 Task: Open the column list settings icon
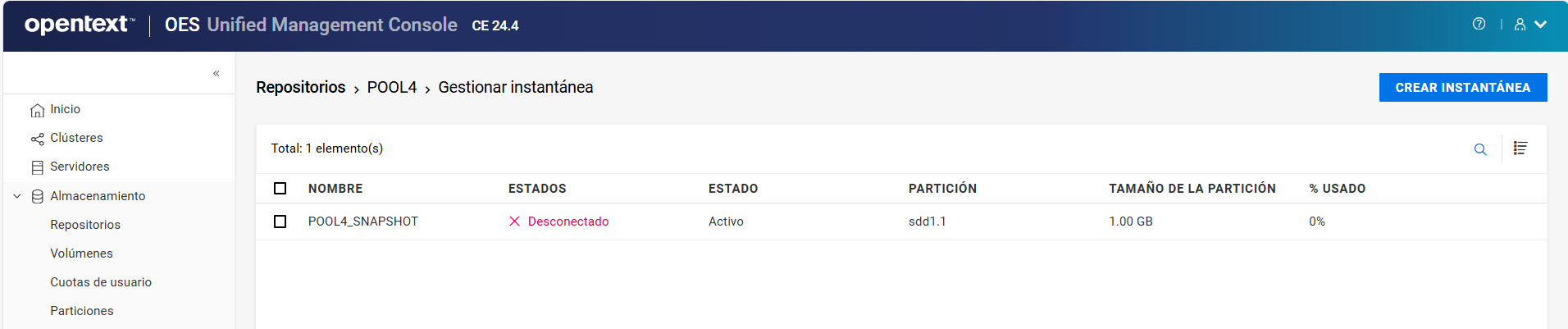pos(1520,149)
